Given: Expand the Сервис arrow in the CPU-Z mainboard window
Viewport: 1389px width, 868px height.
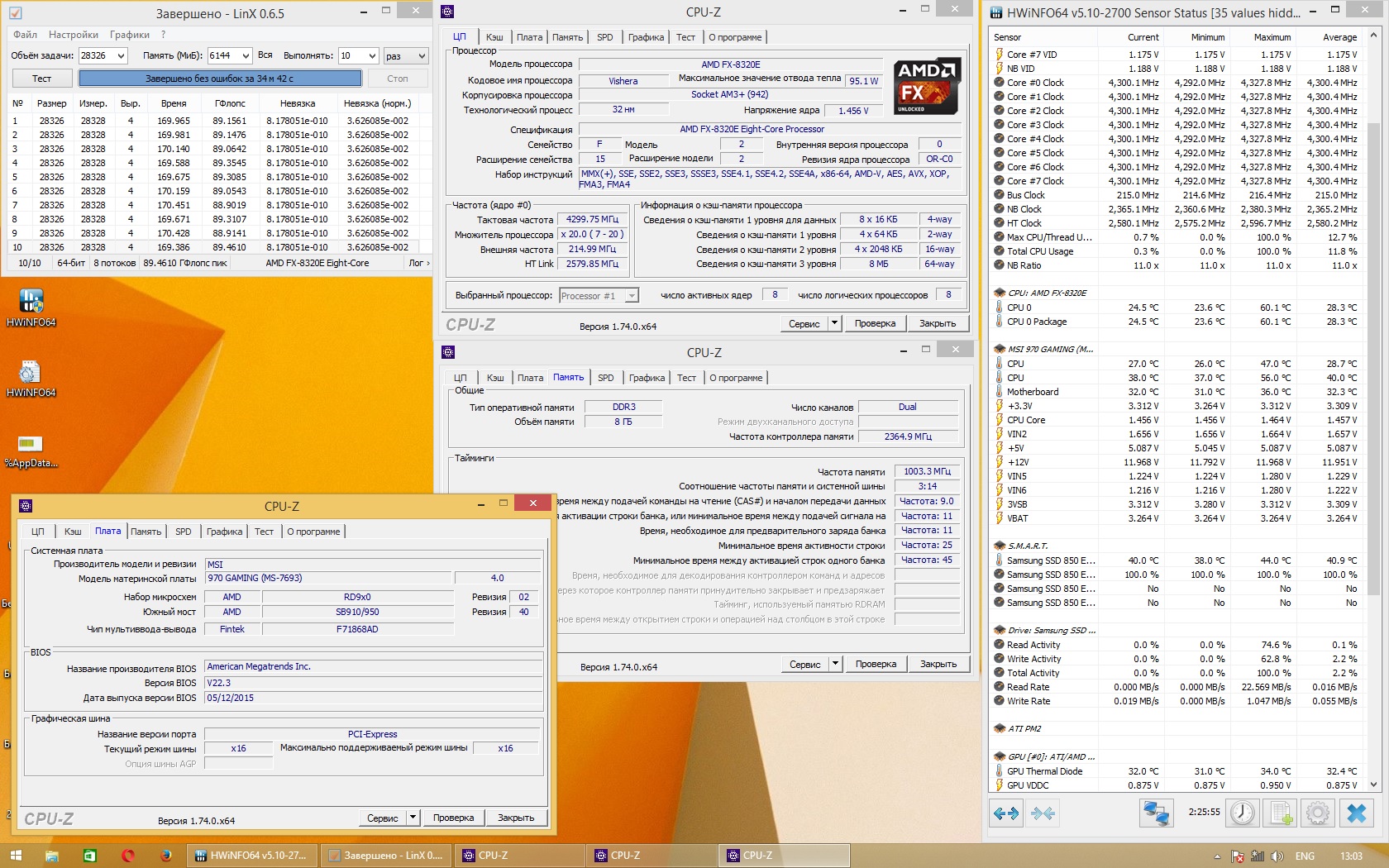Looking at the screenshot, I should click(x=413, y=818).
